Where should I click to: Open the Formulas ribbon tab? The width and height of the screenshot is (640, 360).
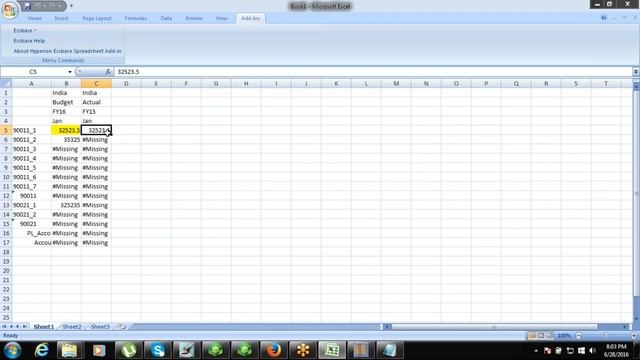coord(136,18)
